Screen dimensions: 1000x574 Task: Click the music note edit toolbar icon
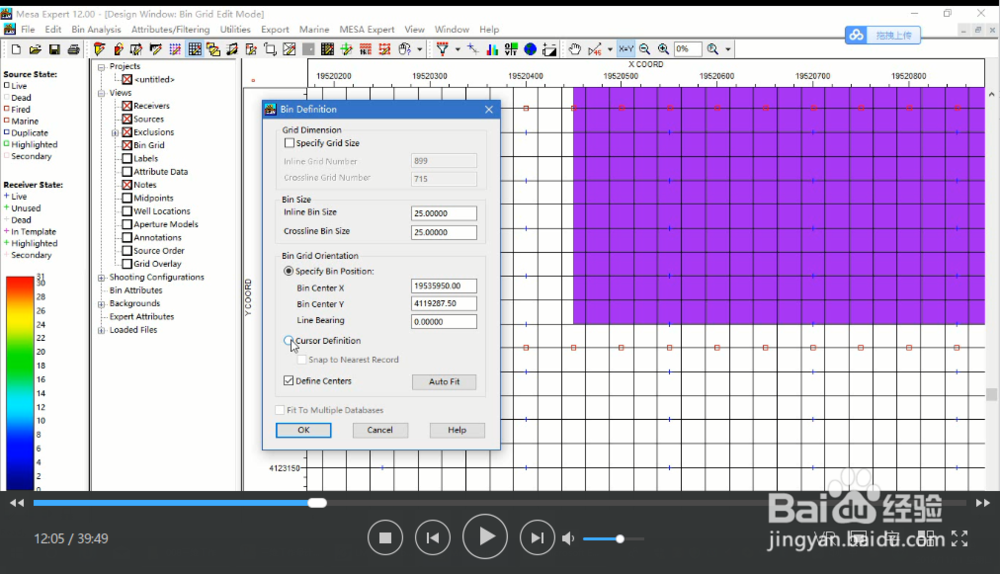coord(232,49)
